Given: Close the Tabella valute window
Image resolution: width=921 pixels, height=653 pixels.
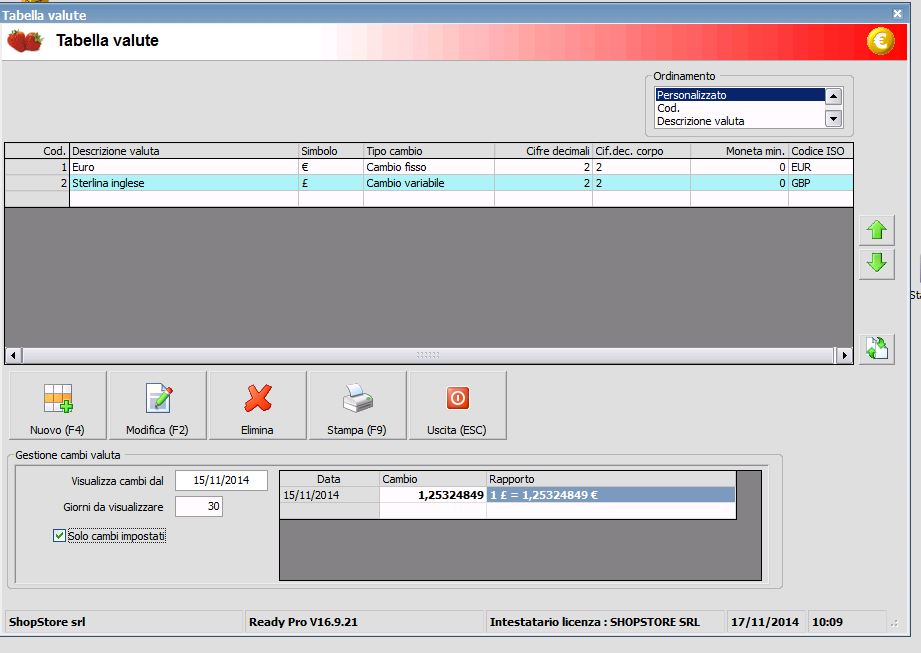Looking at the screenshot, I should coord(898,13).
